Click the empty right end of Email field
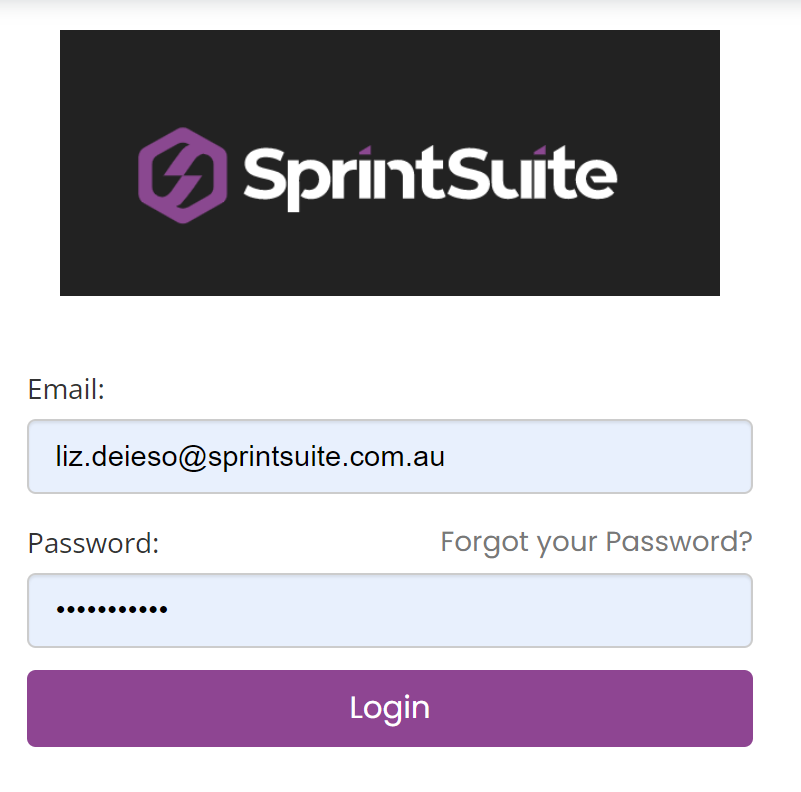The image size is (801, 792). coord(640,456)
